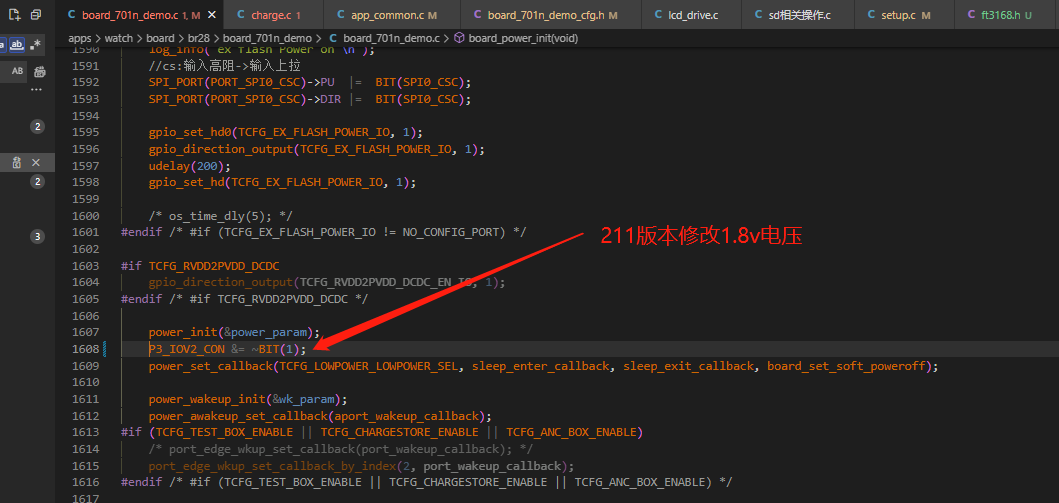The width and height of the screenshot is (1059, 503).
Task: Click the C file icon on charge.c tab
Action: click(x=242, y=15)
